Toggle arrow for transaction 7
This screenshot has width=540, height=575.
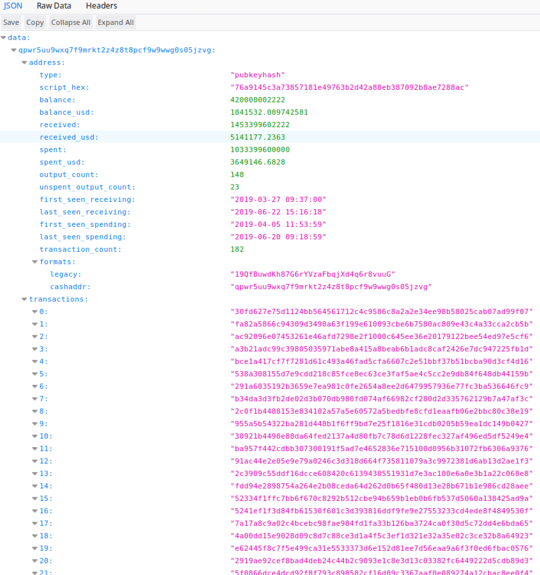[x=35, y=399]
